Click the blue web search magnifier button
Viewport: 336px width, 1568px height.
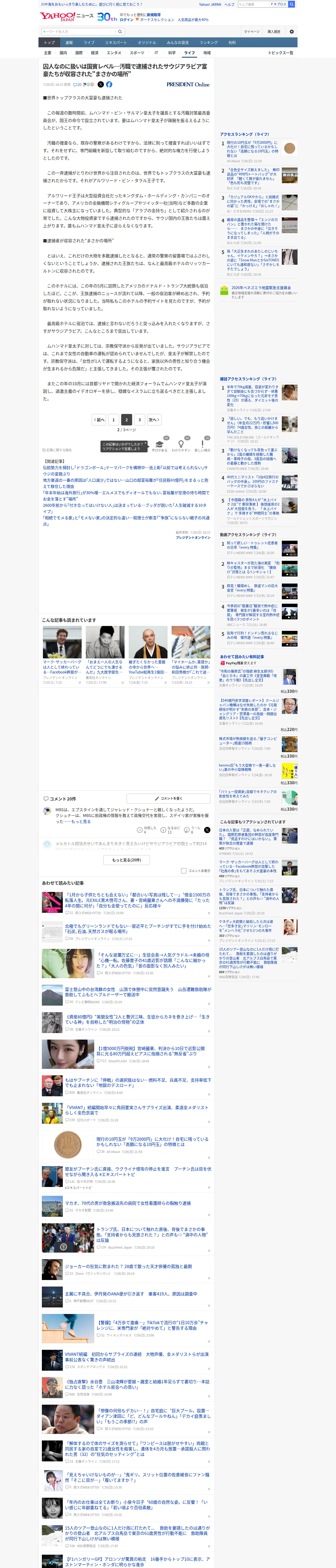tap(292, 4)
